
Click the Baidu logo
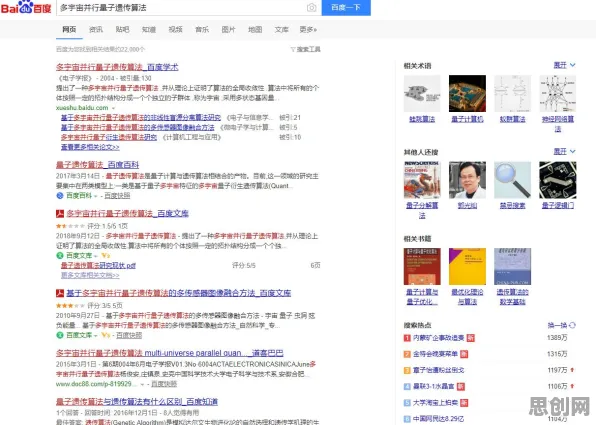pyautogui.click(x=26, y=8)
